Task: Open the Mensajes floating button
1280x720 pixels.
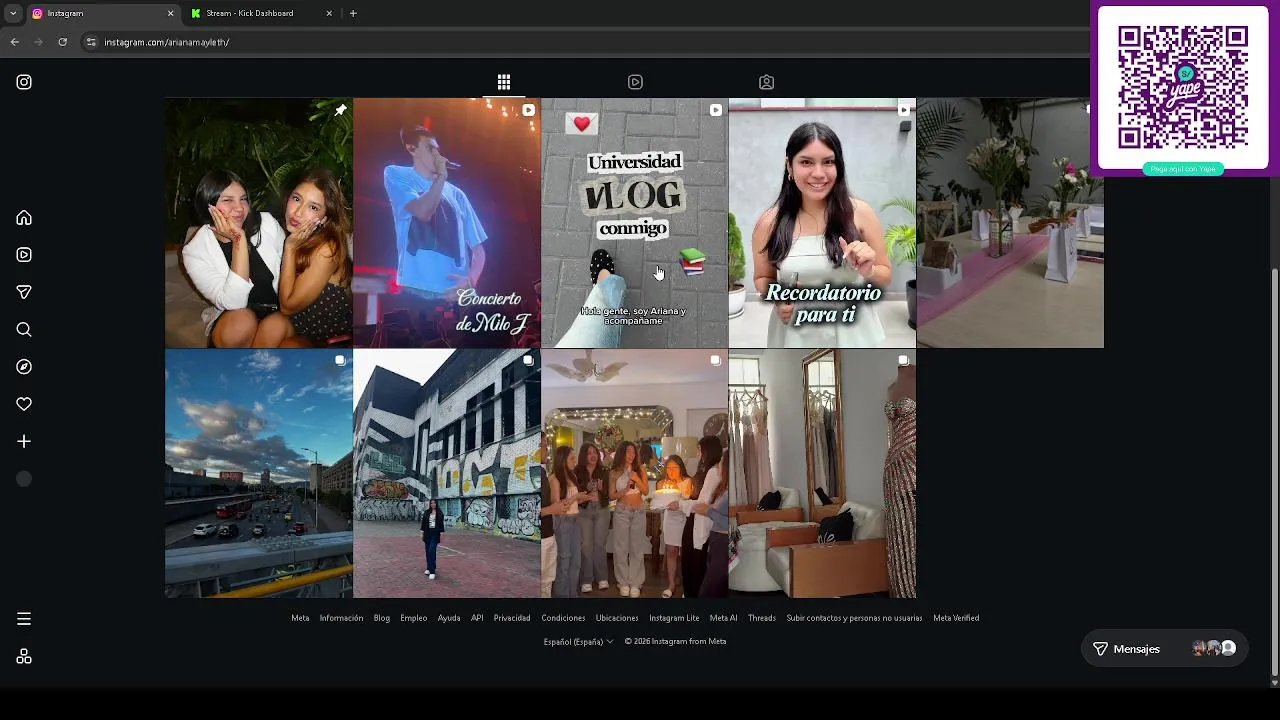Action: point(1164,649)
